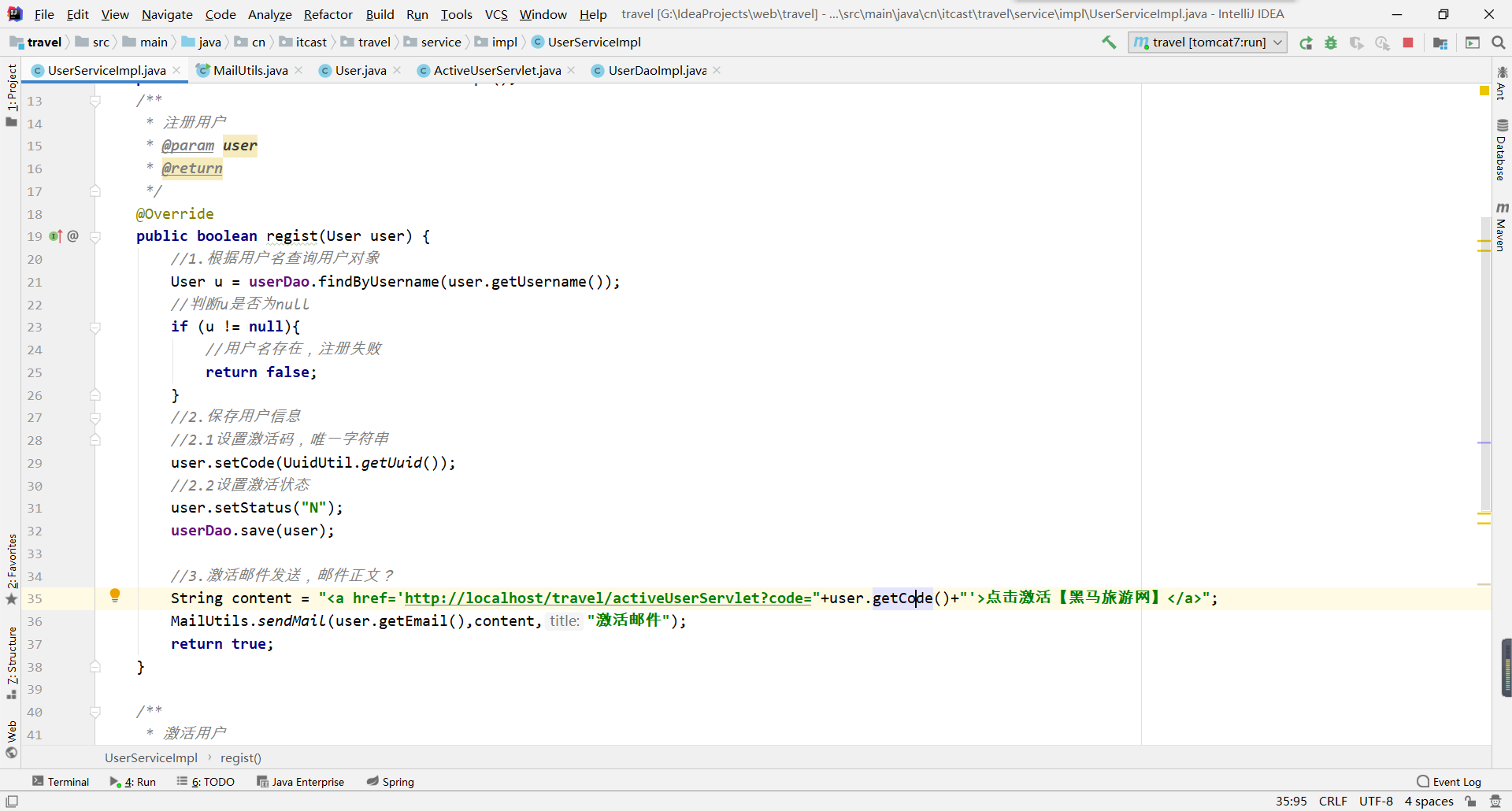Image resolution: width=1512 pixels, height=811 pixels.
Task: Close the UserDaoImpl.java tab
Action: [717, 70]
